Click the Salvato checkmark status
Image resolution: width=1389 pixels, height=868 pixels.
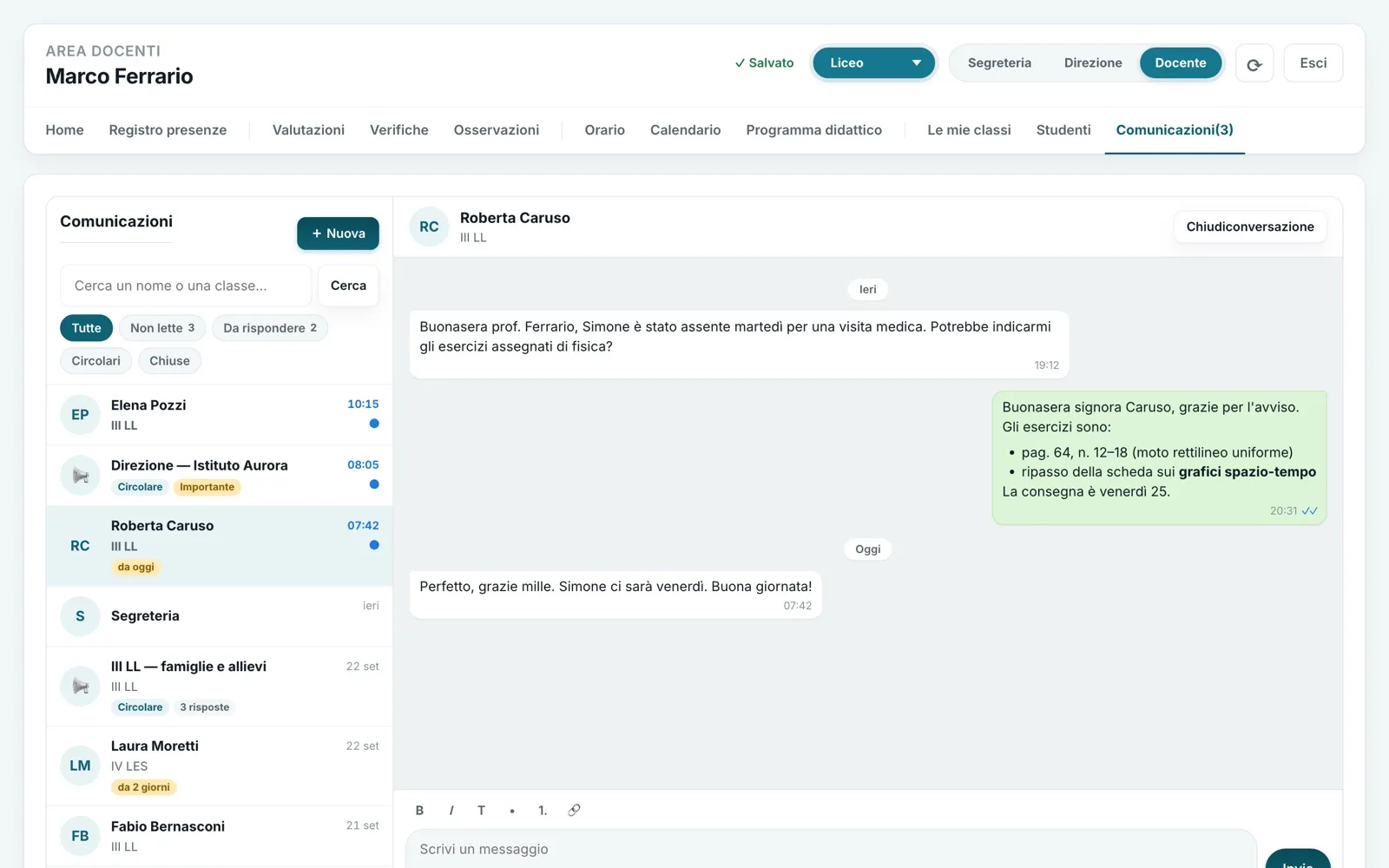coord(764,62)
